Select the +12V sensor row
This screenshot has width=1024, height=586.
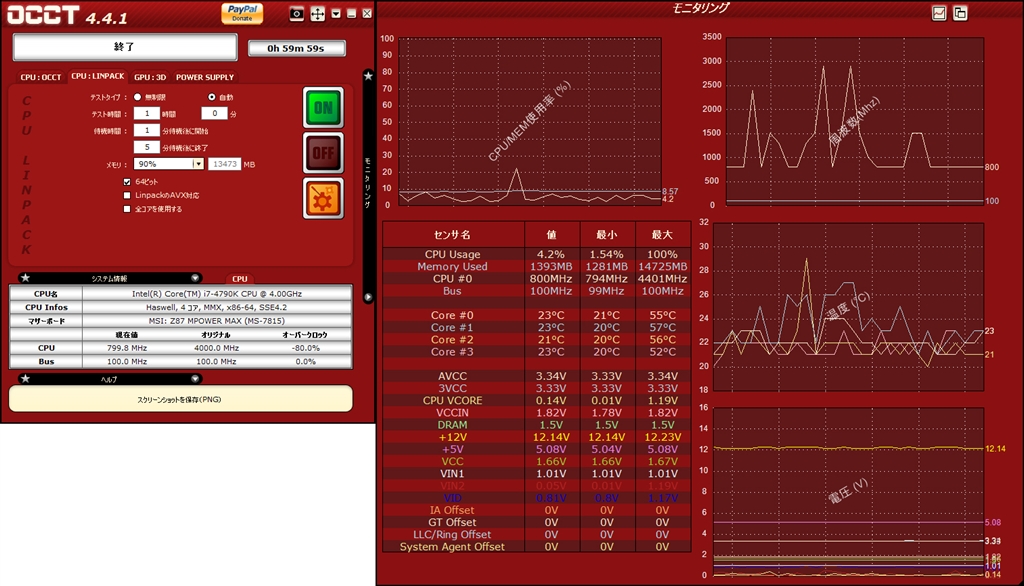pos(536,437)
